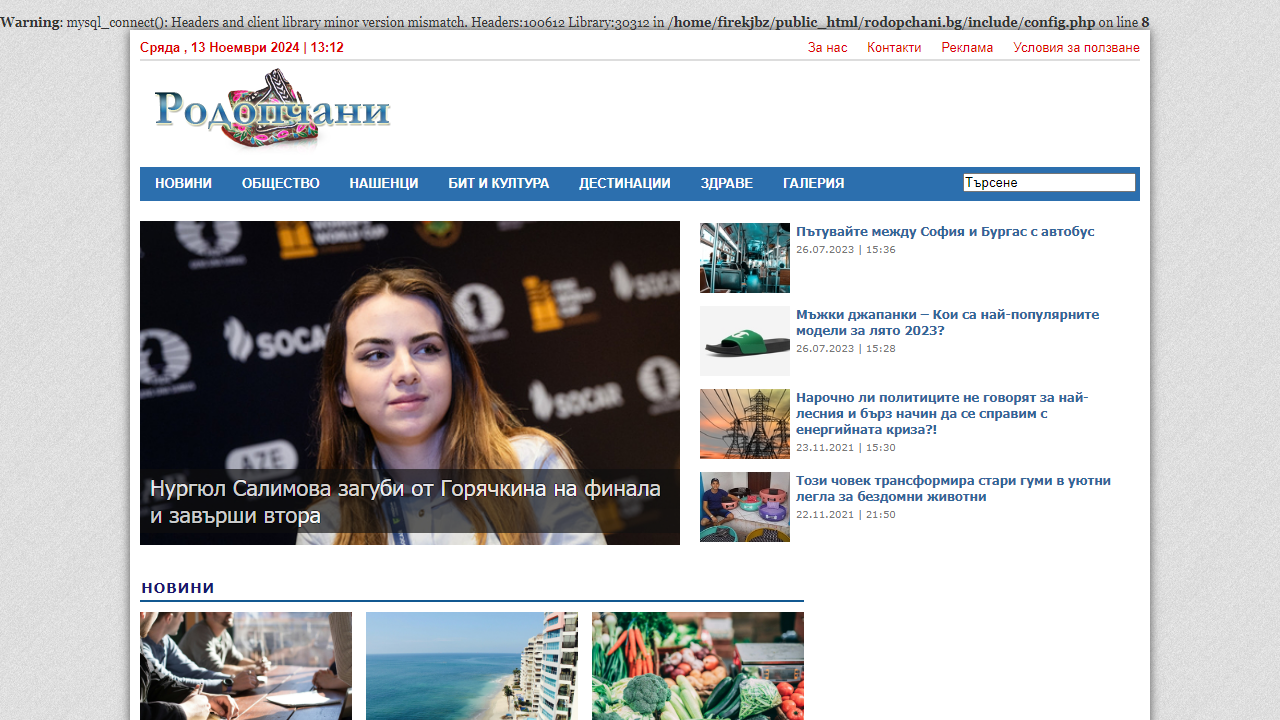This screenshot has height=720, width=1280.
Task: Click the green slipper thumbnail
Action: tap(744, 341)
